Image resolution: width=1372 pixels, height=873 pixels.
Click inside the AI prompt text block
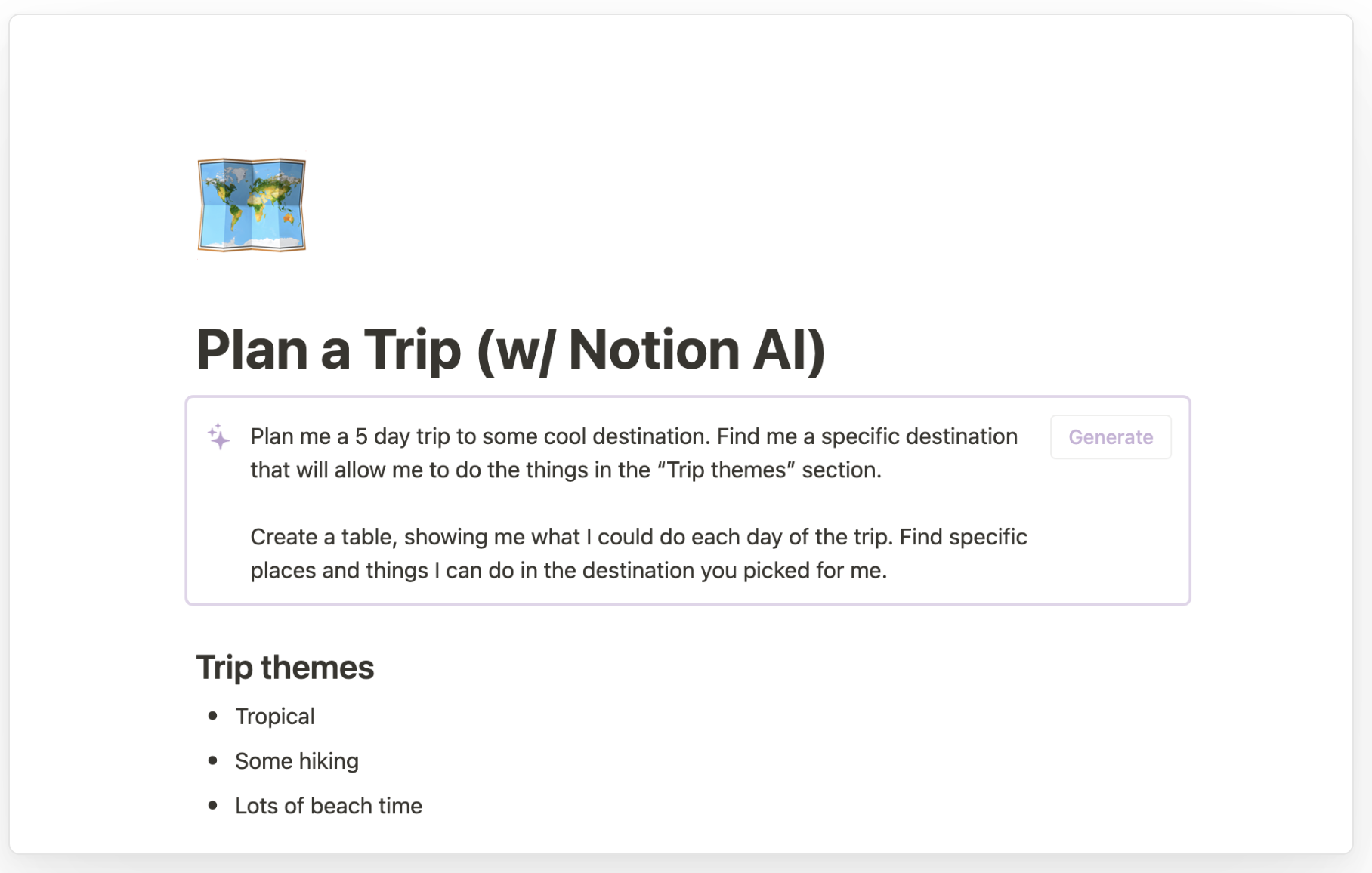[633, 453]
